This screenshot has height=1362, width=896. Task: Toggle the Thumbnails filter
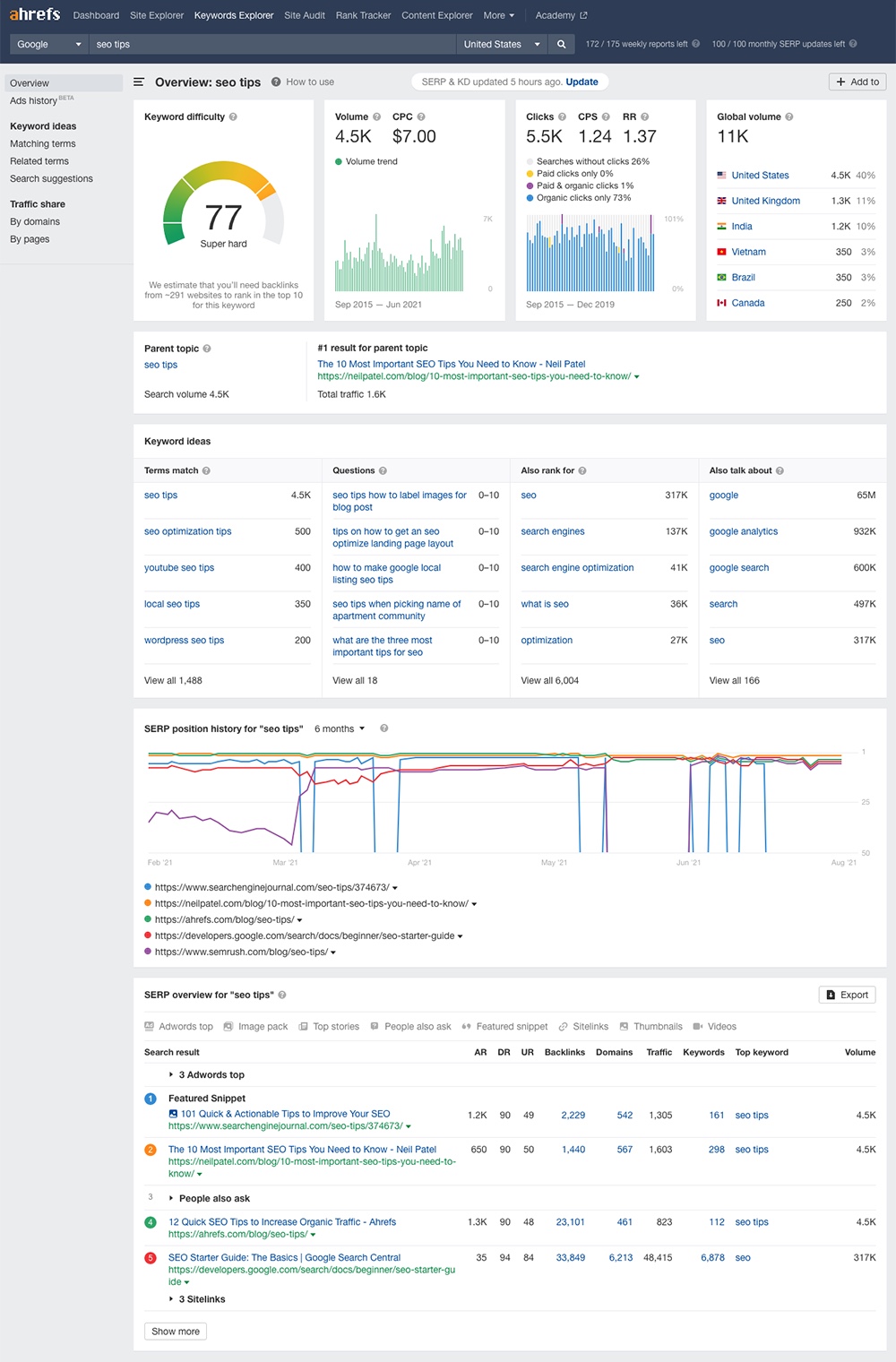(x=650, y=1027)
